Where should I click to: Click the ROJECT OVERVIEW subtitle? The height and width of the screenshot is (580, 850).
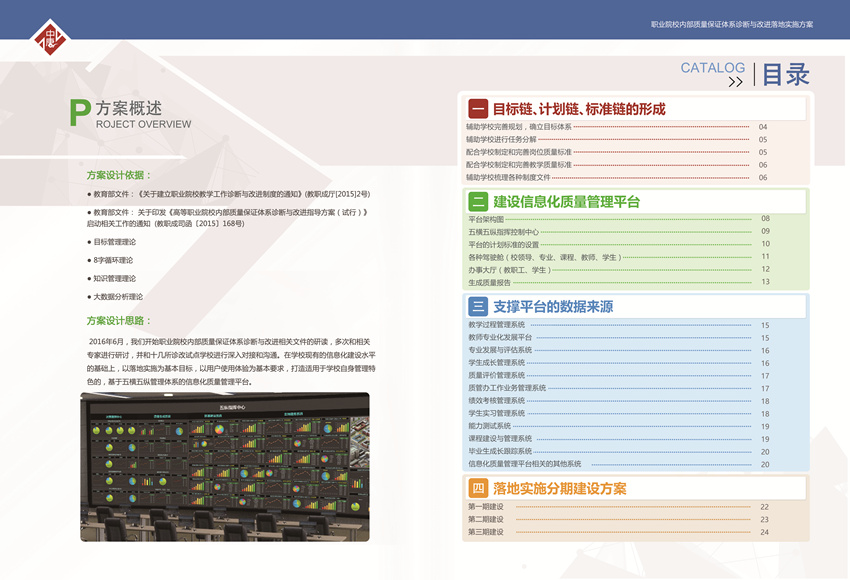pyautogui.click(x=144, y=124)
